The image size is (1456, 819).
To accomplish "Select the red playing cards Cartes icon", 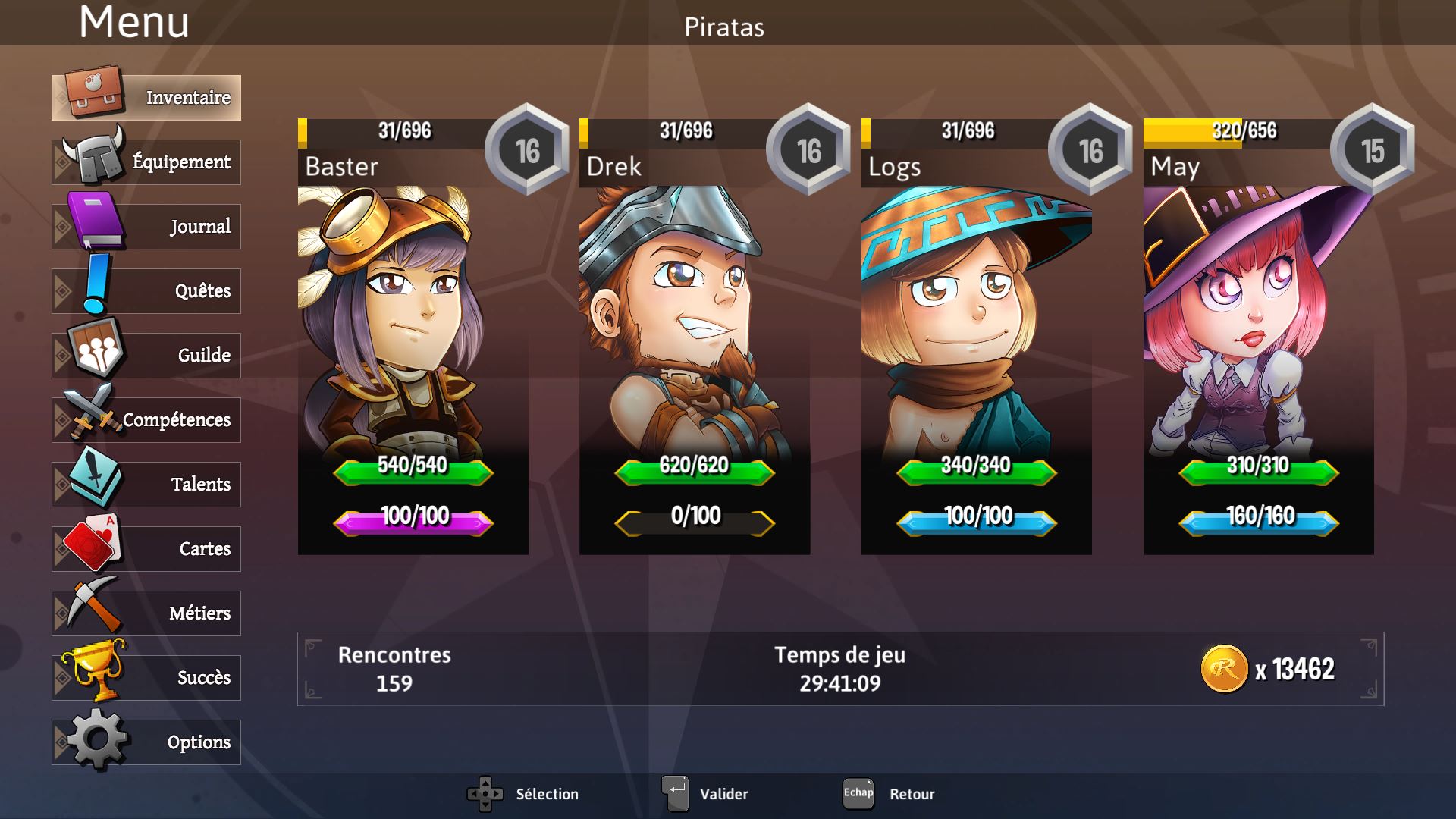I will pyautogui.click(x=93, y=542).
